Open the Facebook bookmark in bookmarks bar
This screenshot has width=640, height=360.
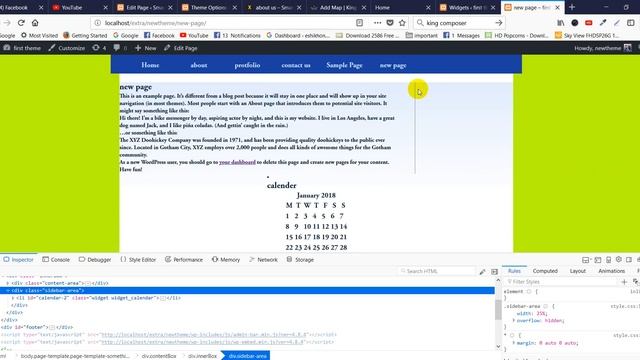pyautogui.click(x=159, y=36)
